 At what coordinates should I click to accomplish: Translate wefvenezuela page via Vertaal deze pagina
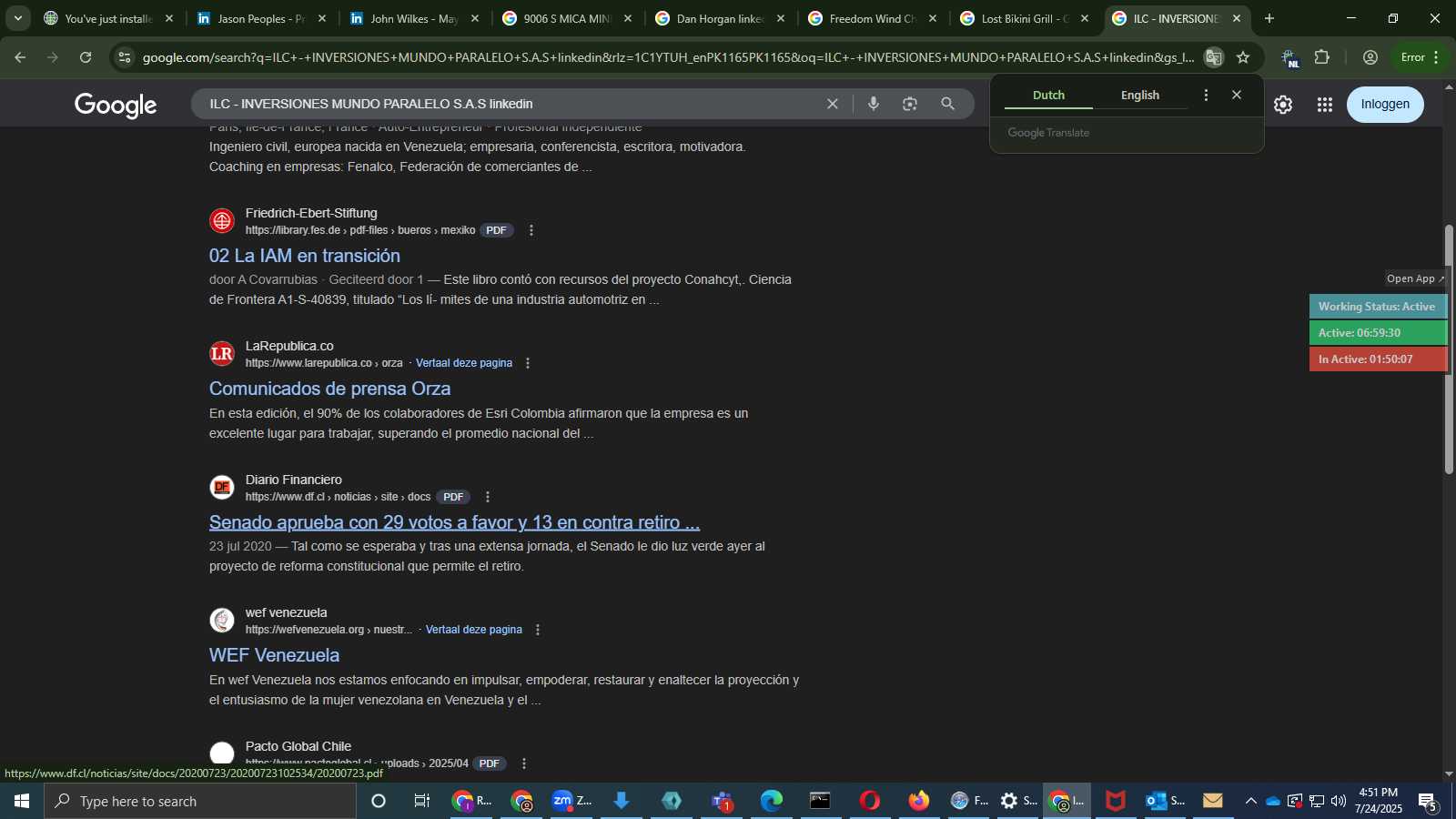coord(474,630)
